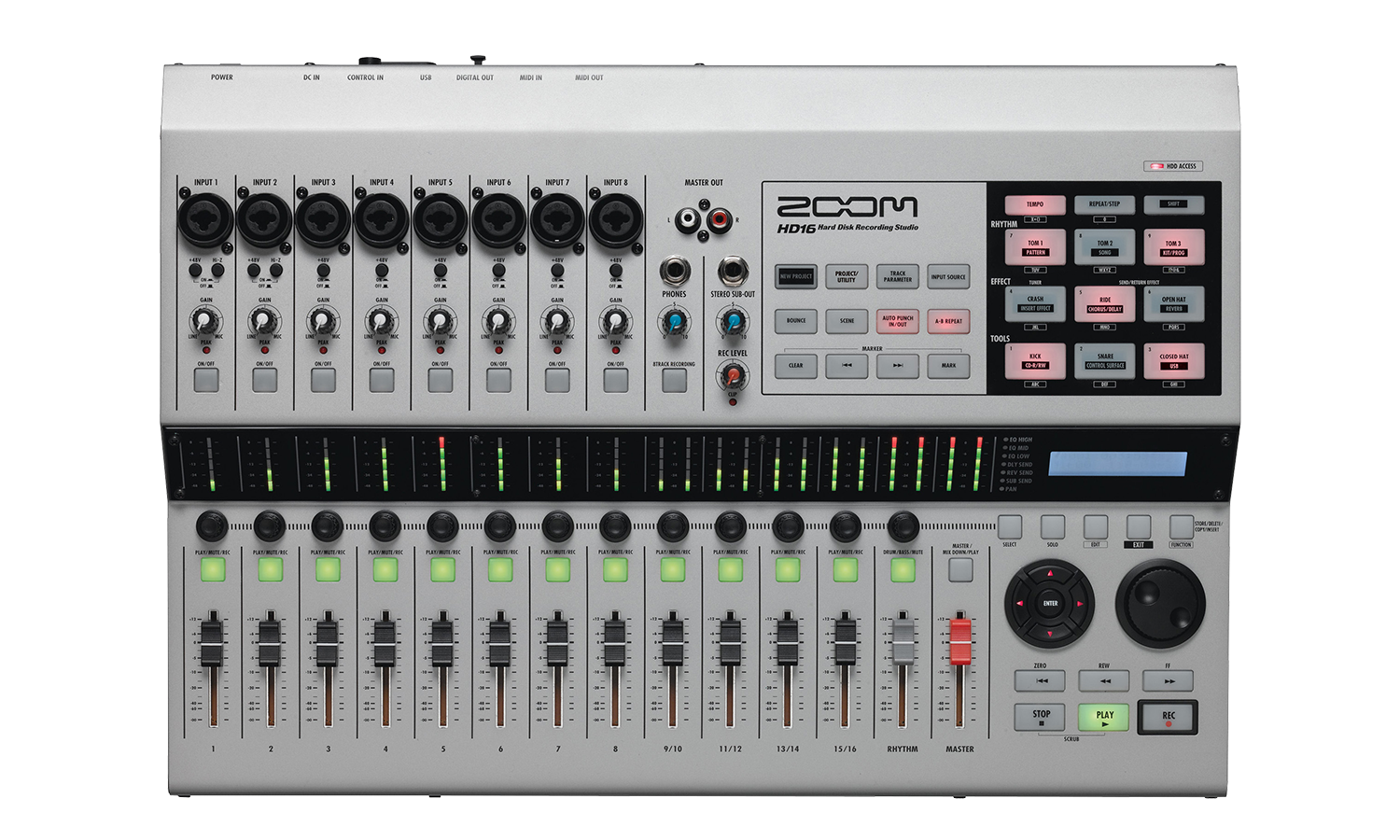The height and width of the screenshot is (840, 1400).
Task: Jump to next marker in MARKER section
Action: (x=898, y=366)
